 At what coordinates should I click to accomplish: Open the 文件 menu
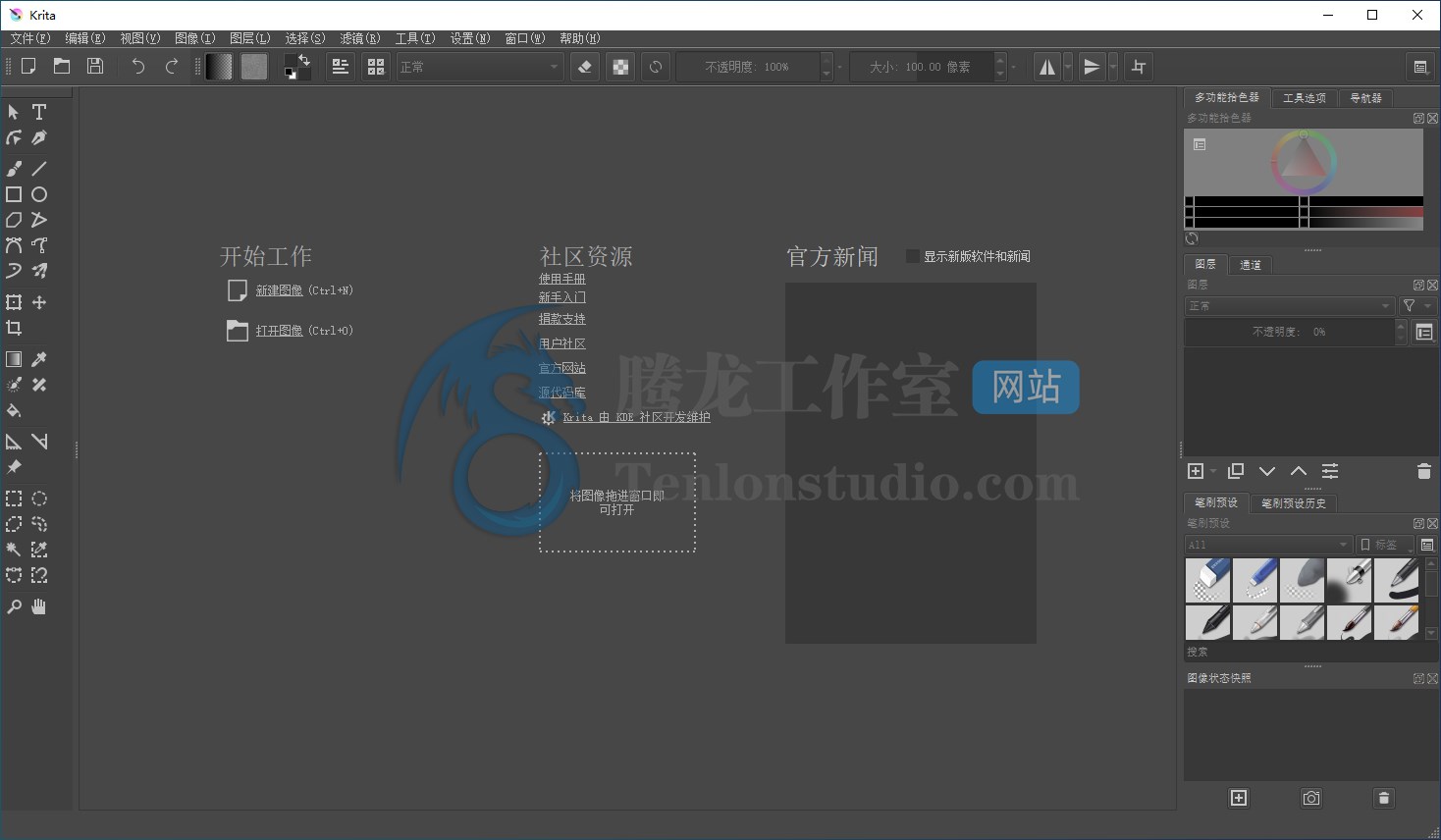(x=29, y=38)
